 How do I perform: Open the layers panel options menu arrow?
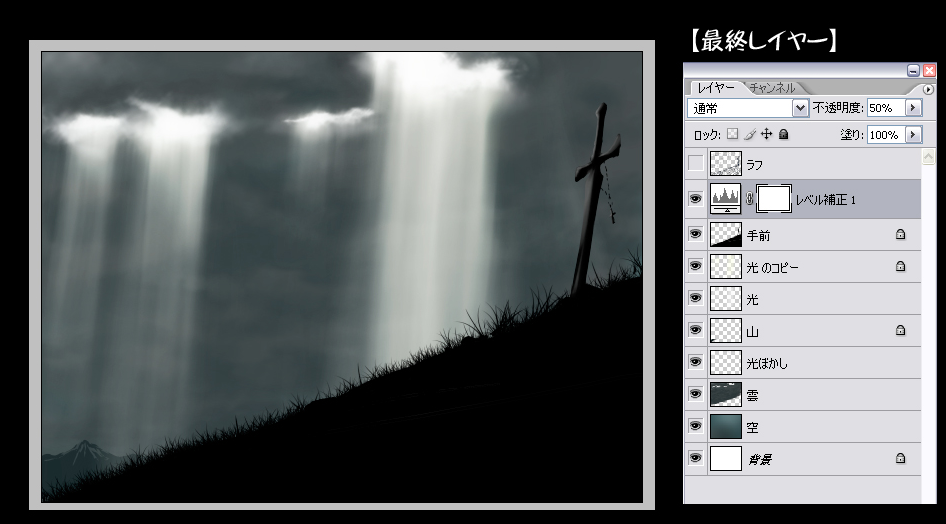tap(928, 89)
